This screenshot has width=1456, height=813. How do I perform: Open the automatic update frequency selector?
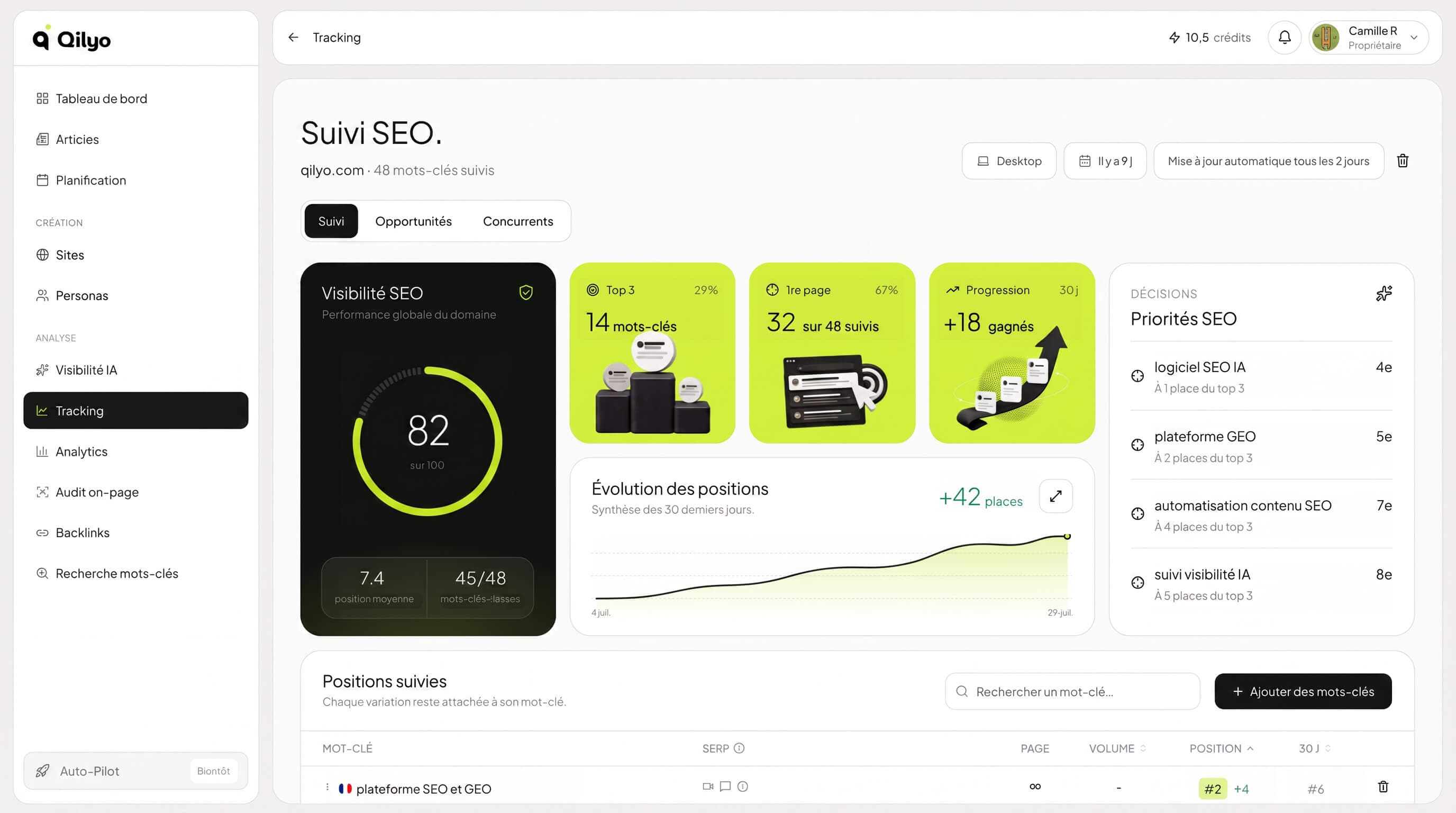[1268, 161]
